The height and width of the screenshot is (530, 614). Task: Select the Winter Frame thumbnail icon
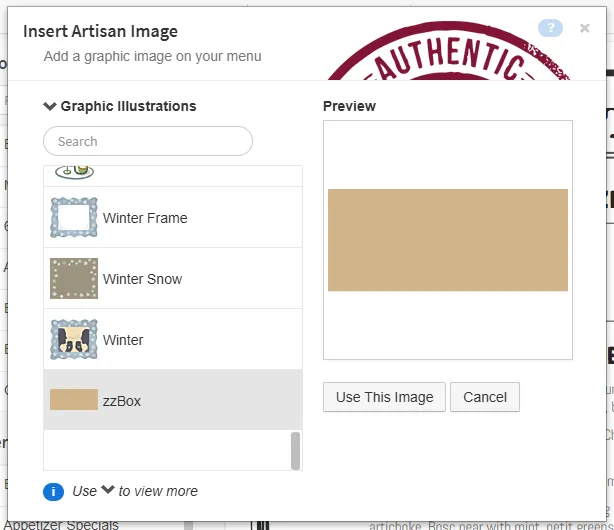pyautogui.click(x=74, y=218)
